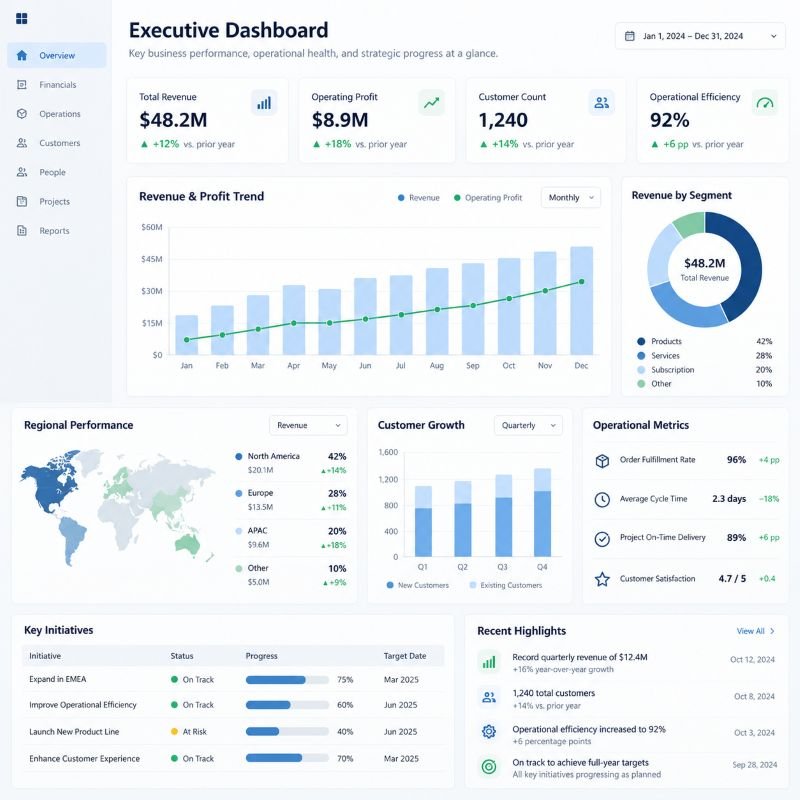Open Record quarterly revenue of $12.4M highlight
This screenshot has height=800, width=800.
627,662
